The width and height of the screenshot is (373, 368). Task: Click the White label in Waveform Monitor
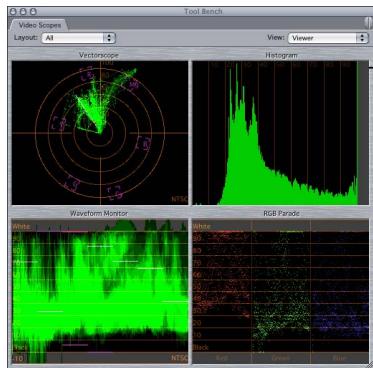point(21,227)
